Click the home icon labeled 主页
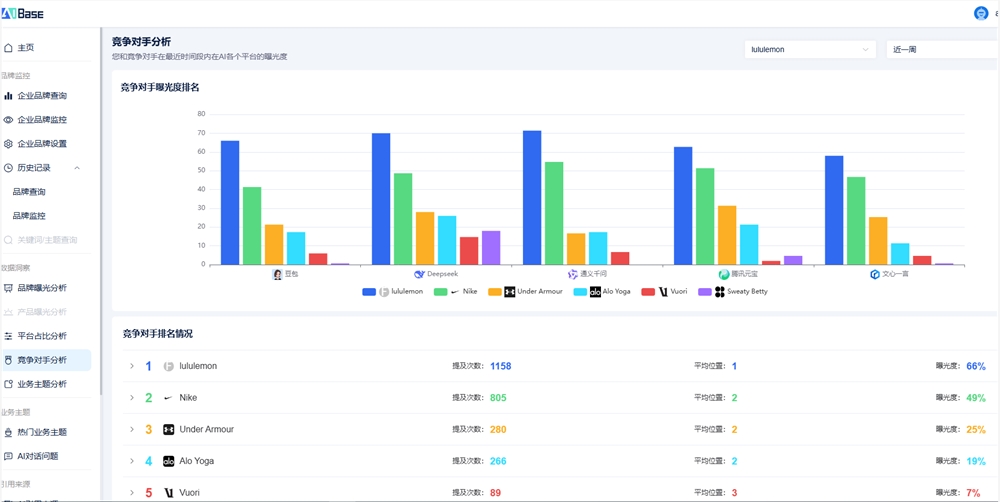This screenshot has height=502, width=1000. [9, 48]
